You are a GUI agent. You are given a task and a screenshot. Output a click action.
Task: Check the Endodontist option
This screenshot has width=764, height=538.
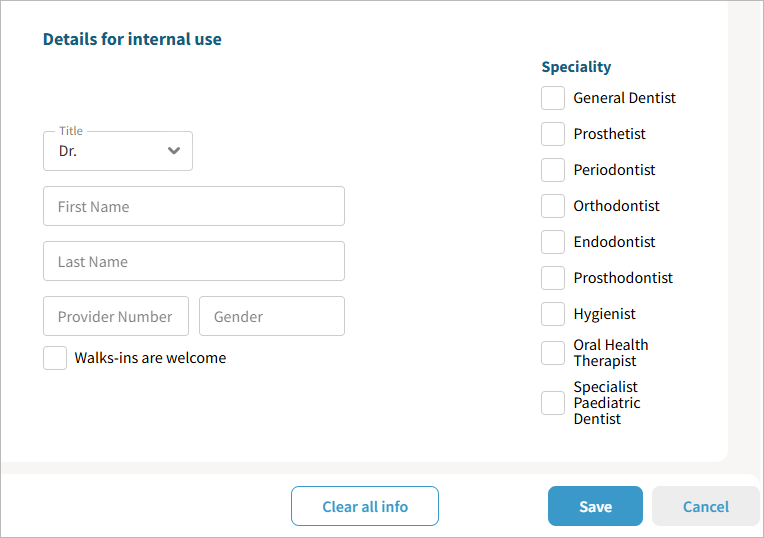[553, 242]
